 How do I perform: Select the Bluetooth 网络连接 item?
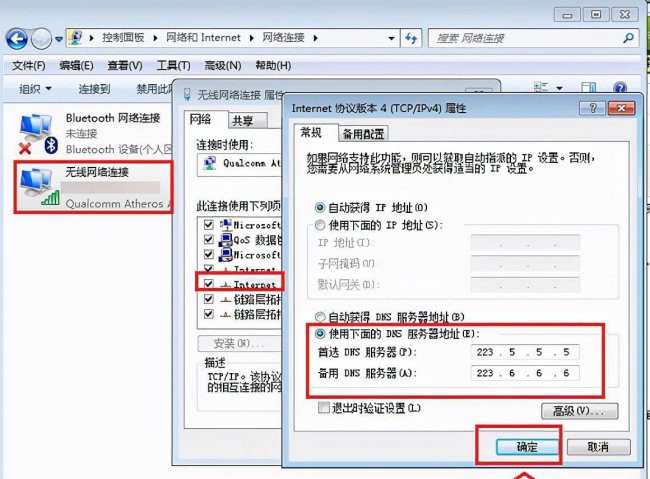tap(94, 134)
